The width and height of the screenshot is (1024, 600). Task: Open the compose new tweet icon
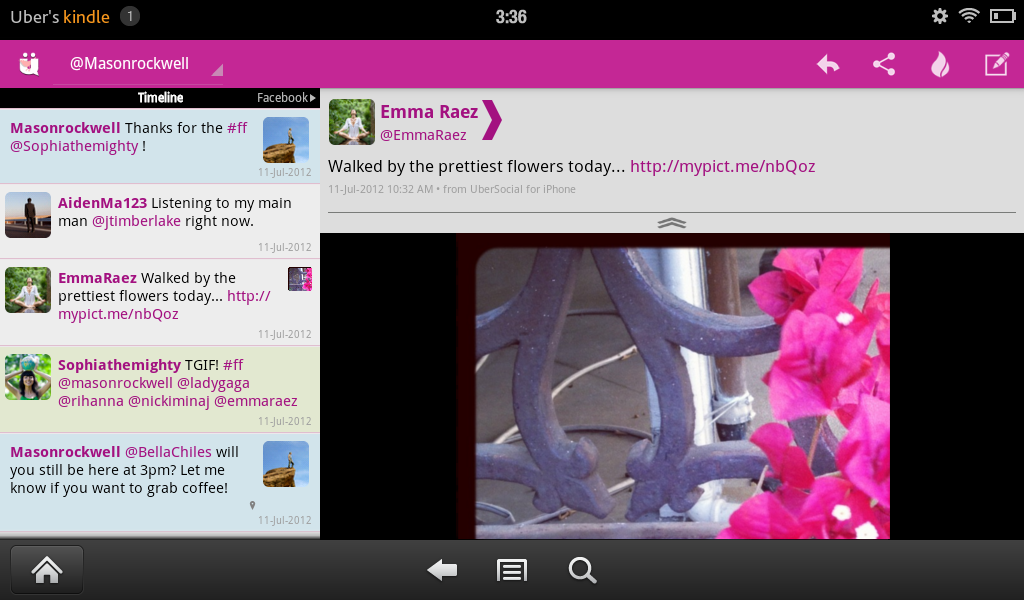996,62
